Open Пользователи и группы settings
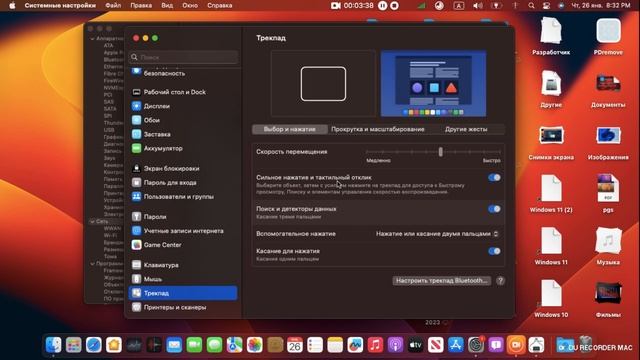The image size is (640, 360). click(x=183, y=196)
